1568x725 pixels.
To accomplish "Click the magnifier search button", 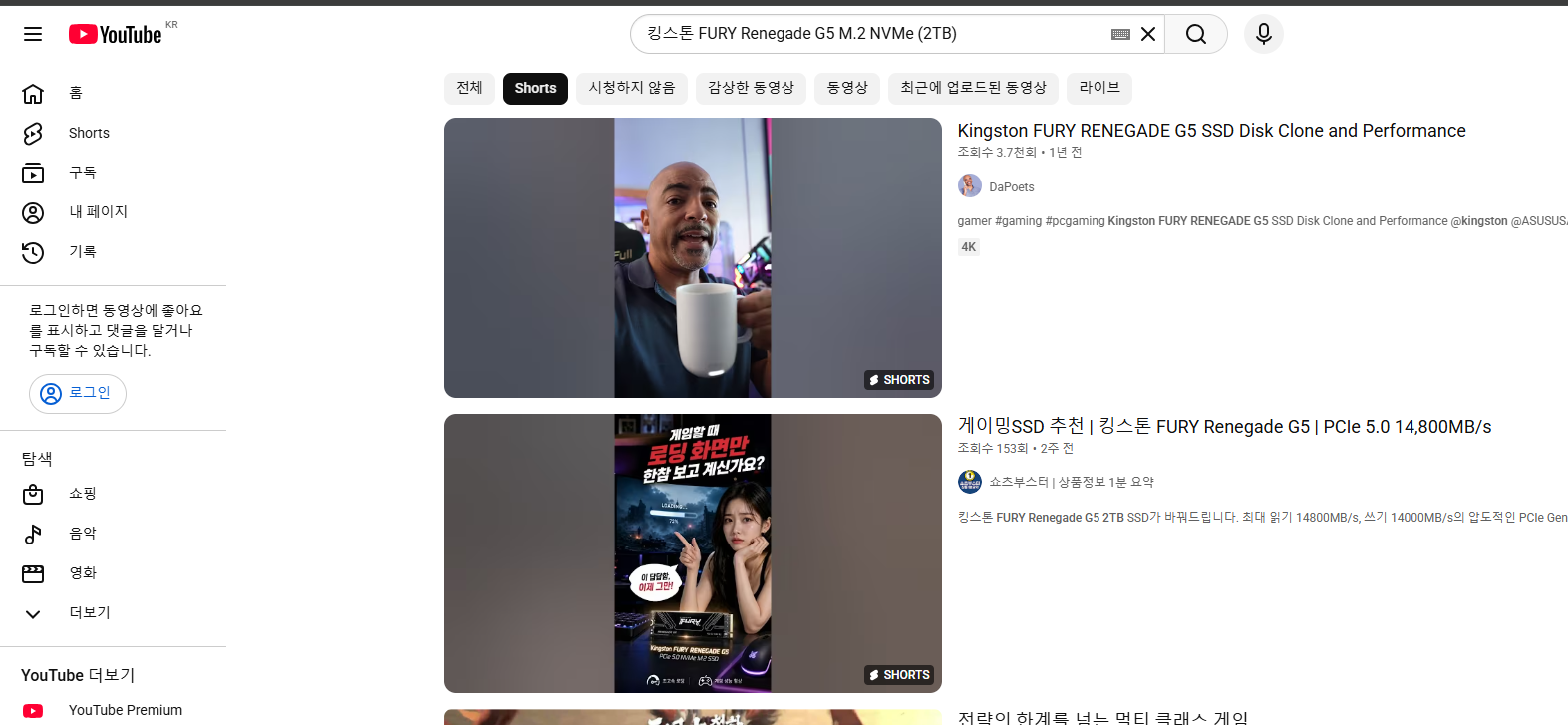I will click(x=1196, y=34).
